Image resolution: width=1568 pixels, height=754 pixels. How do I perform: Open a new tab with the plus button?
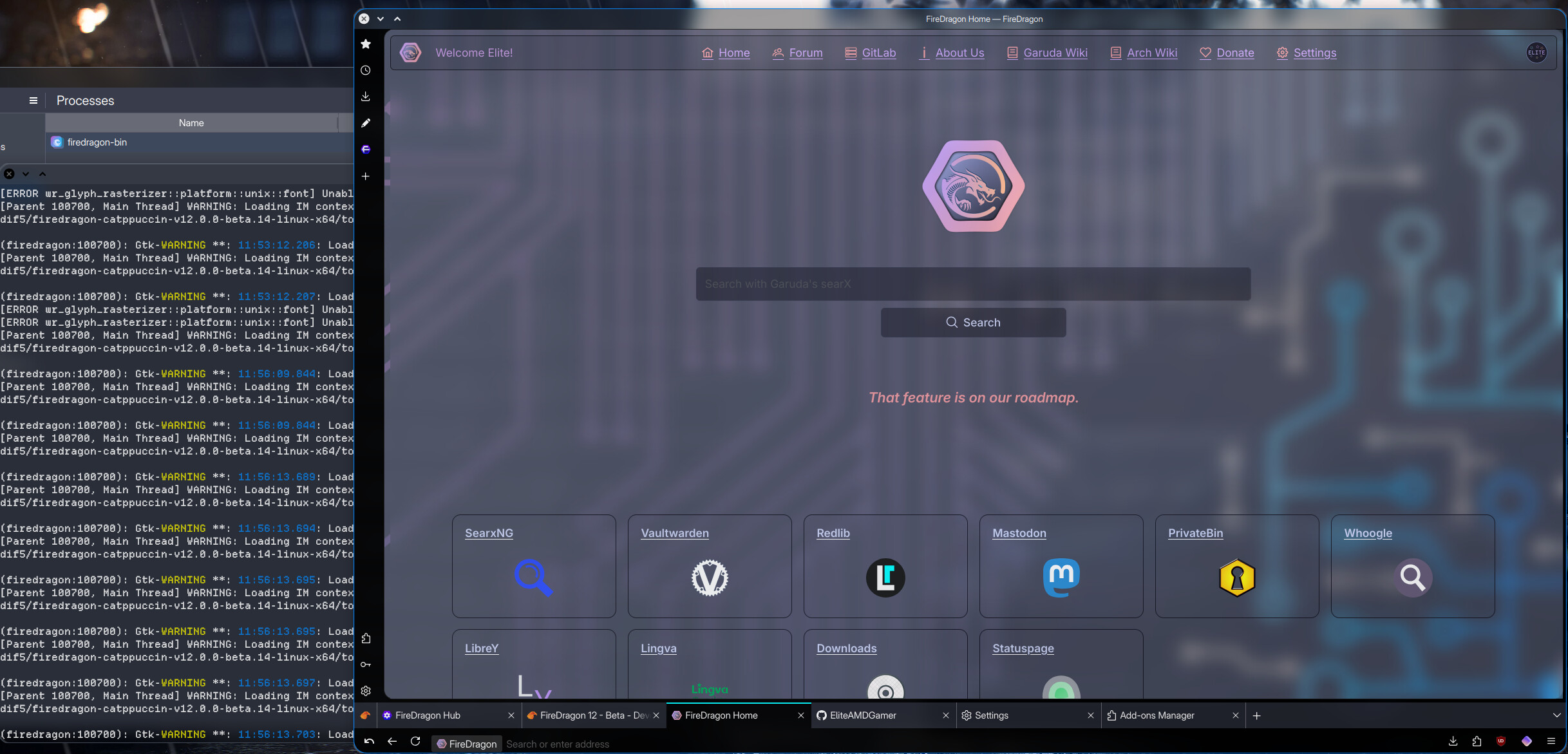tap(1256, 715)
